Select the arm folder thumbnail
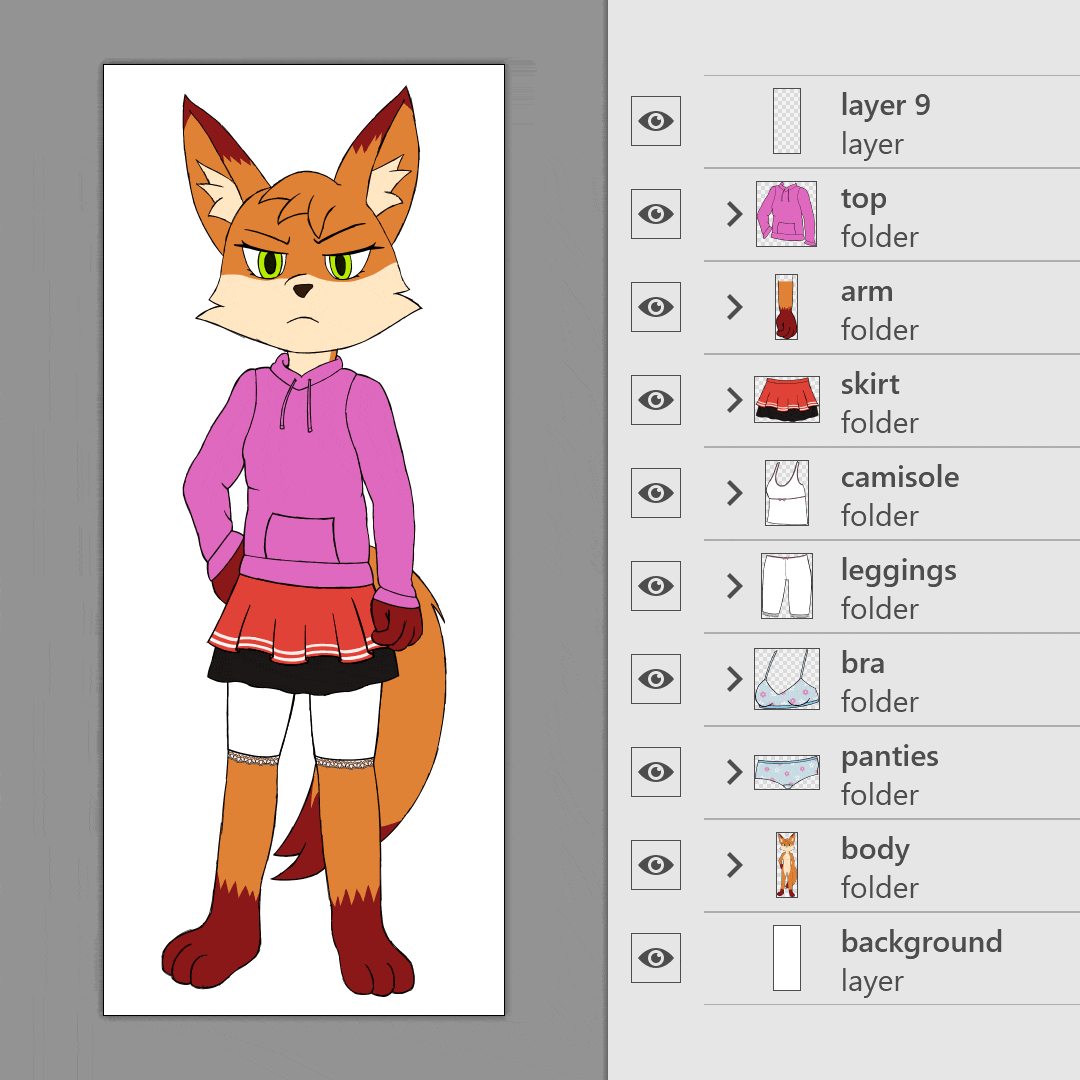 coord(787,307)
